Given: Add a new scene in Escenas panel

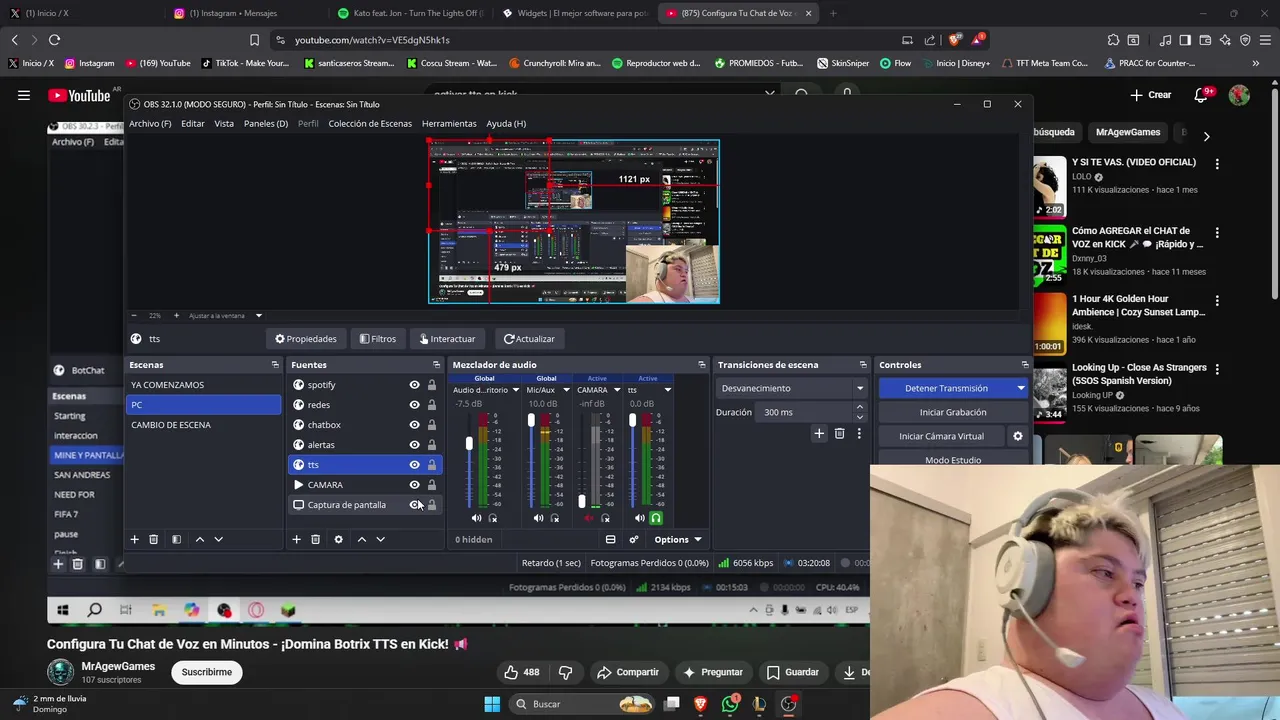Looking at the screenshot, I should pyautogui.click(x=134, y=539).
